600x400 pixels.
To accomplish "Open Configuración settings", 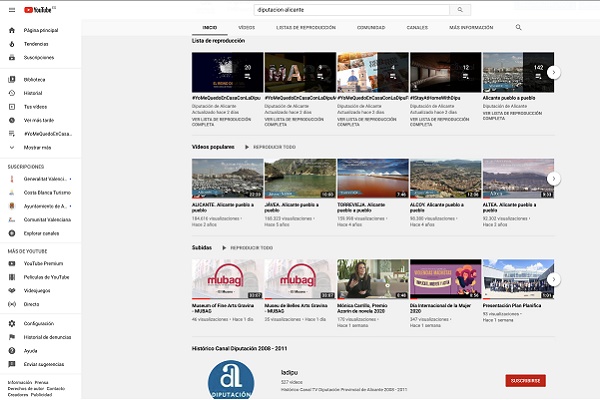I will (x=41, y=323).
